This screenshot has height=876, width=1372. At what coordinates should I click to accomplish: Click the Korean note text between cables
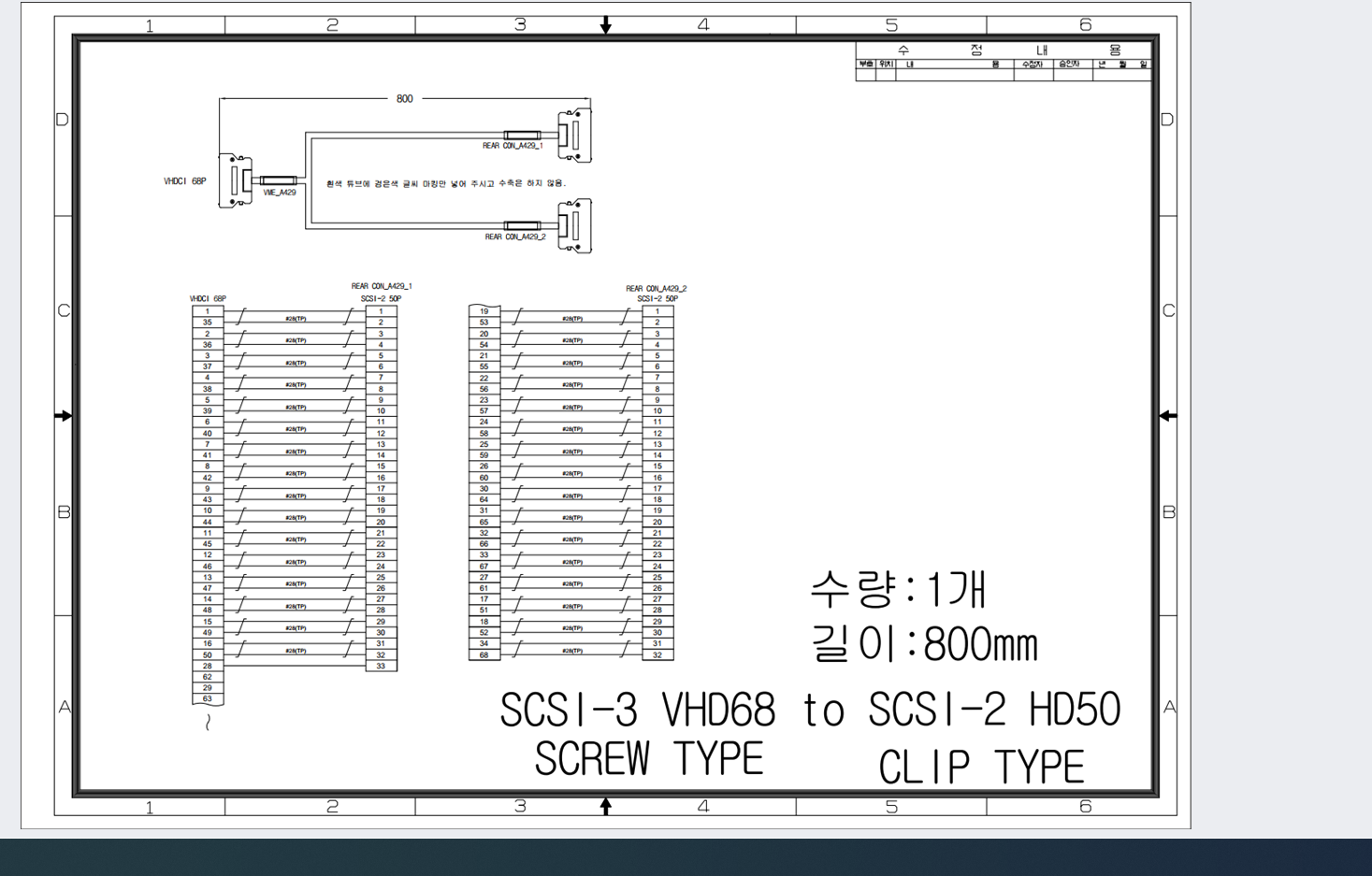click(446, 183)
